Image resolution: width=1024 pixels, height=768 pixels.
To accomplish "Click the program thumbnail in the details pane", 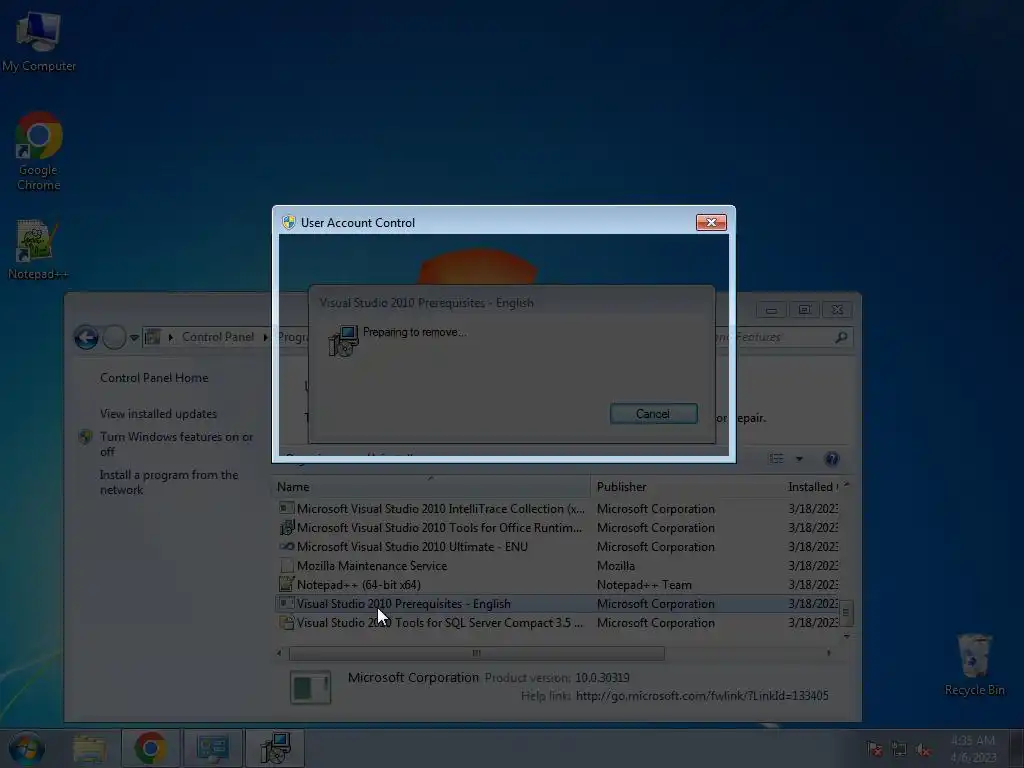I will click(310, 688).
